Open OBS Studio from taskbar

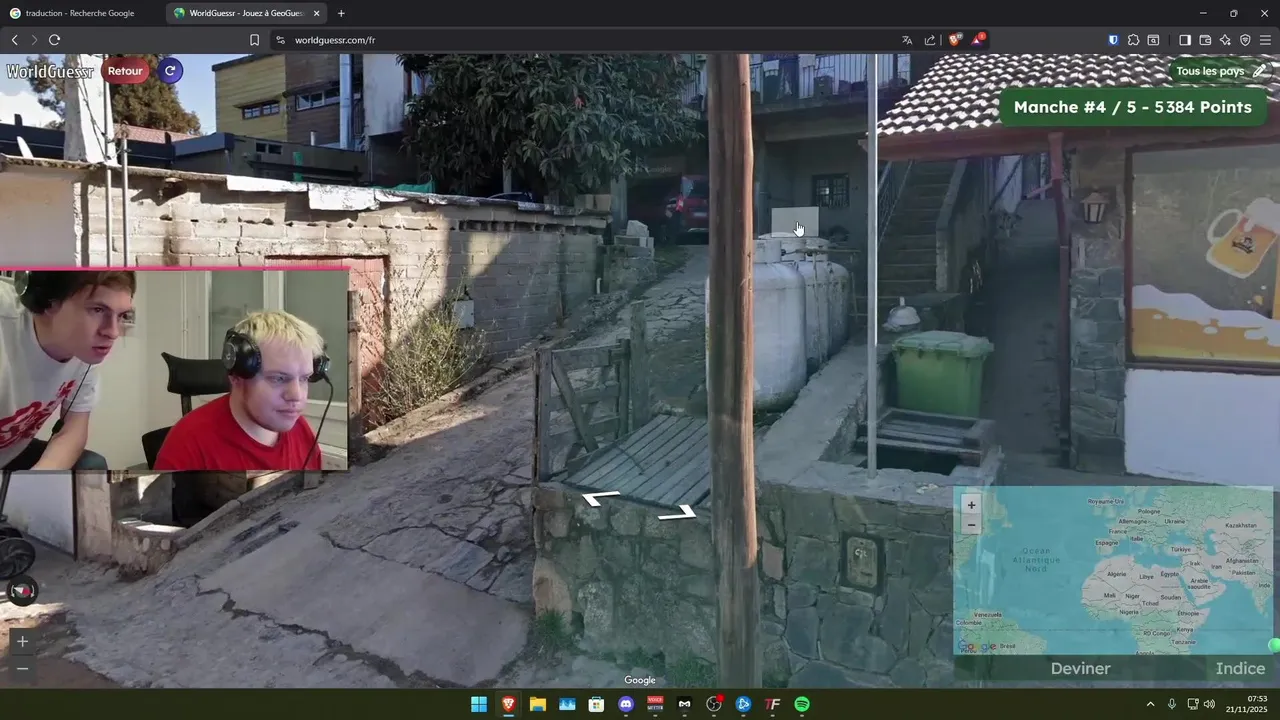click(714, 704)
